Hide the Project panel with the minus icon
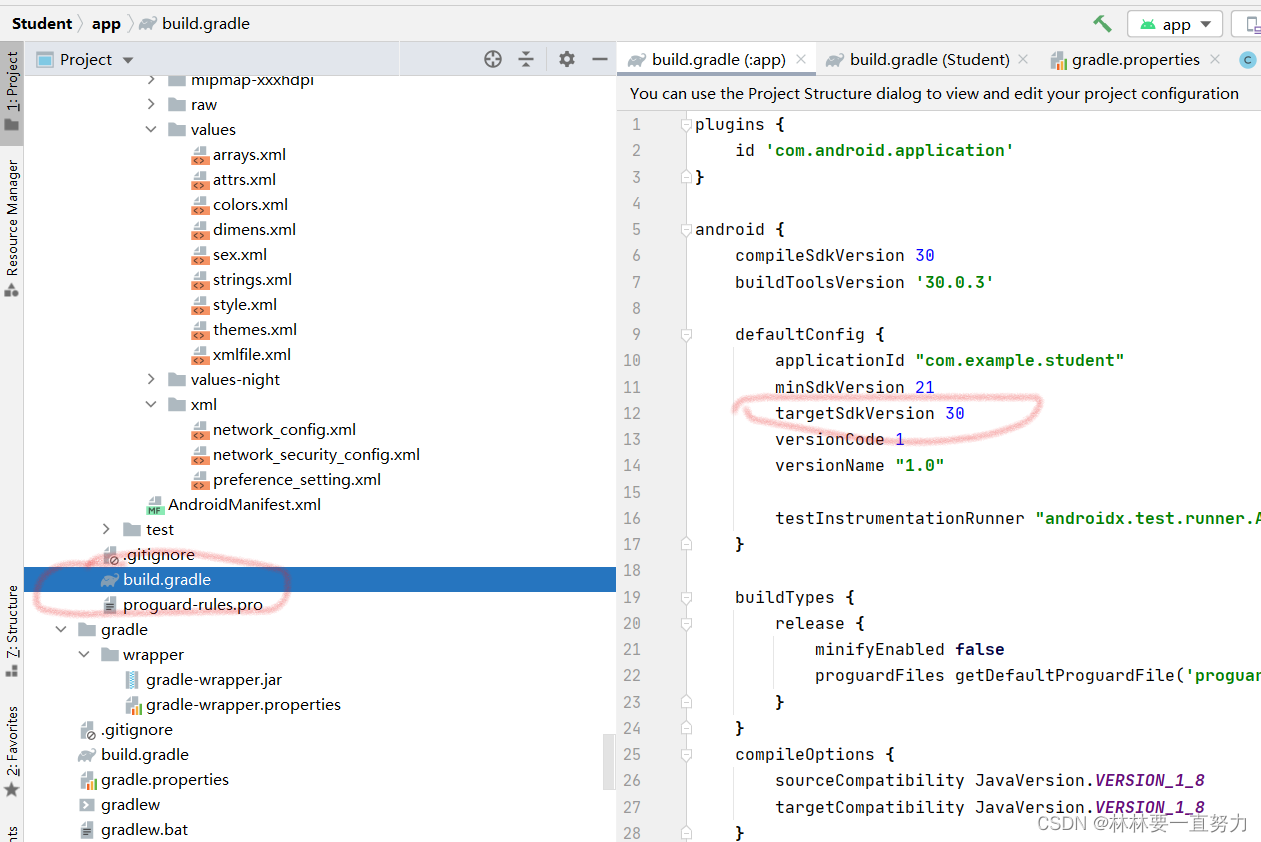This screenshot has width=1261, height=842. [x=599, y=59]
